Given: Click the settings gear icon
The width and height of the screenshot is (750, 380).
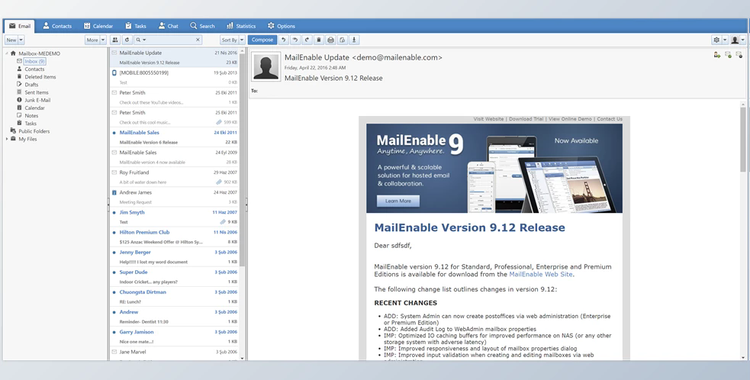Looking at the screenshot, I should coord(716,40).
